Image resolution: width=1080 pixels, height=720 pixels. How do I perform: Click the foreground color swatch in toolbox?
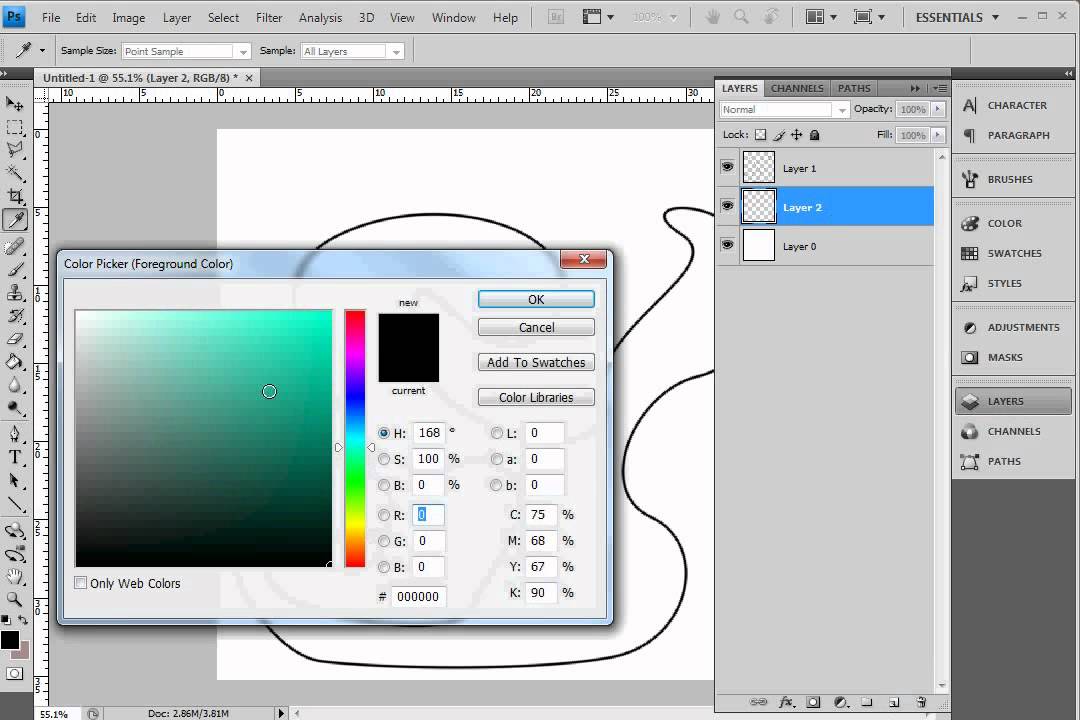click(x=10, y=640)
